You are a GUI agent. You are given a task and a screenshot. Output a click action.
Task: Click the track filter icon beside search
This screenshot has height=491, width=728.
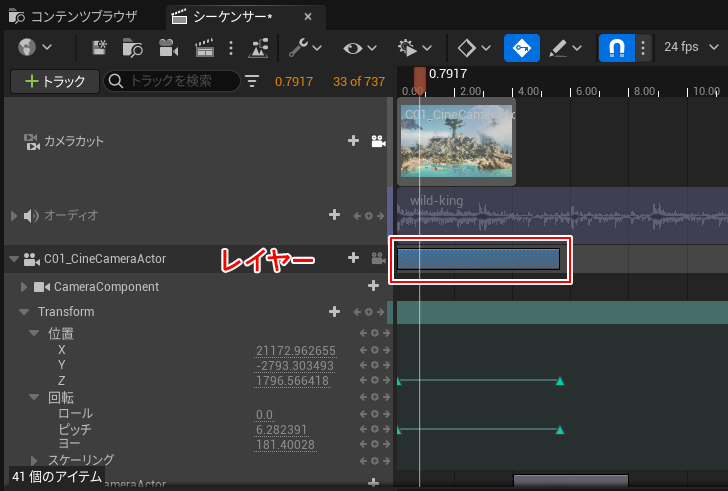tap(251, 81)
